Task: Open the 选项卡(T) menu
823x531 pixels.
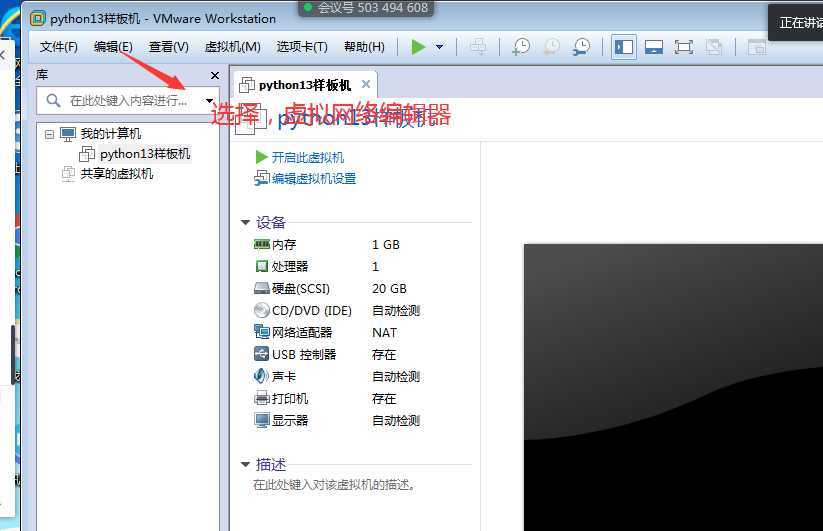Action: coord(302,47)
